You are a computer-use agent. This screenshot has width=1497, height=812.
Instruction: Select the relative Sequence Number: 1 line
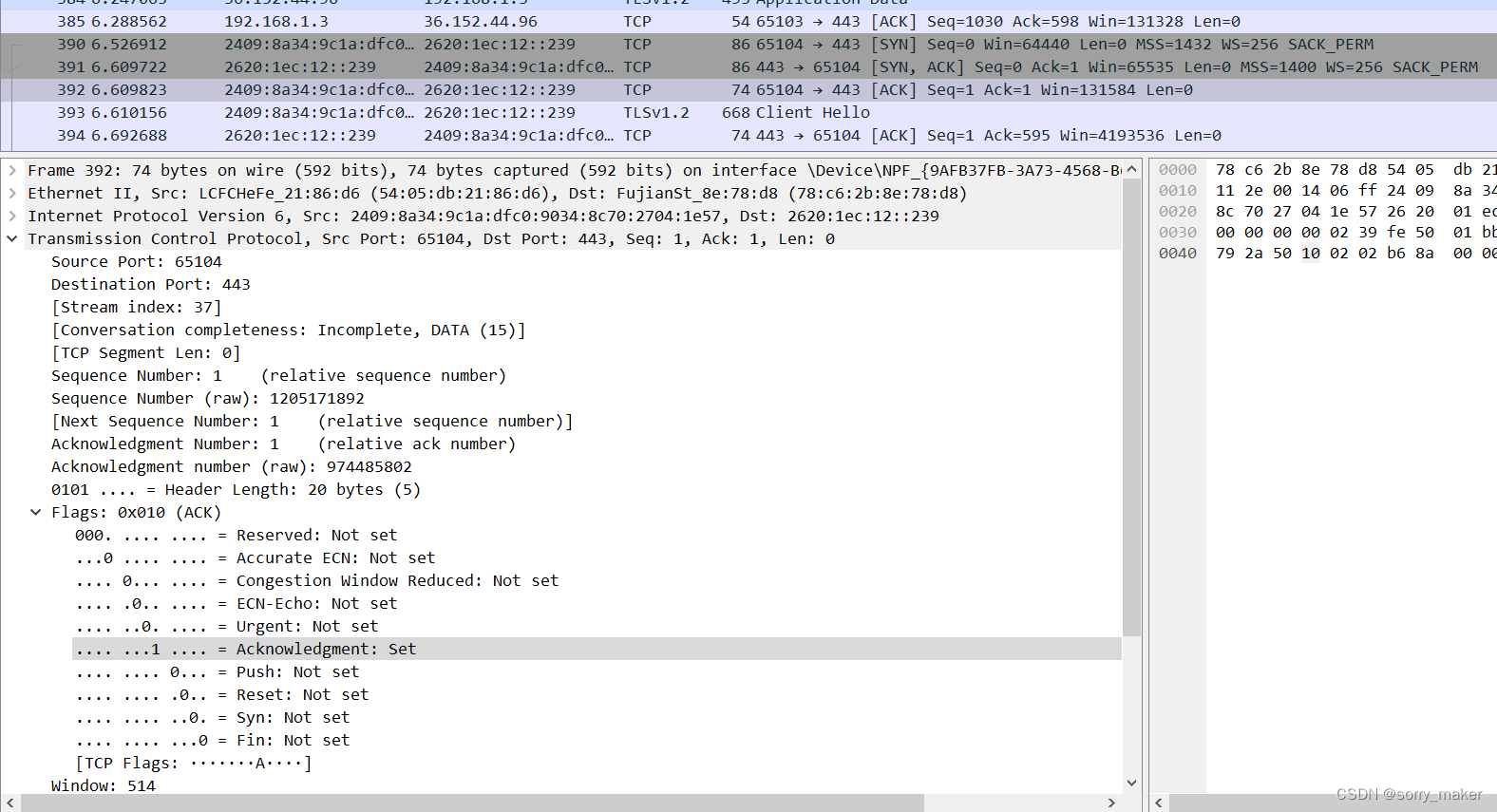click(279, 375)
